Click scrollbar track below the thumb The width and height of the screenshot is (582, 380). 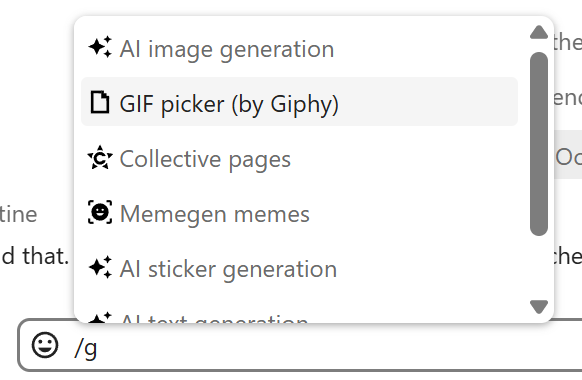click(x=539, y=267)
